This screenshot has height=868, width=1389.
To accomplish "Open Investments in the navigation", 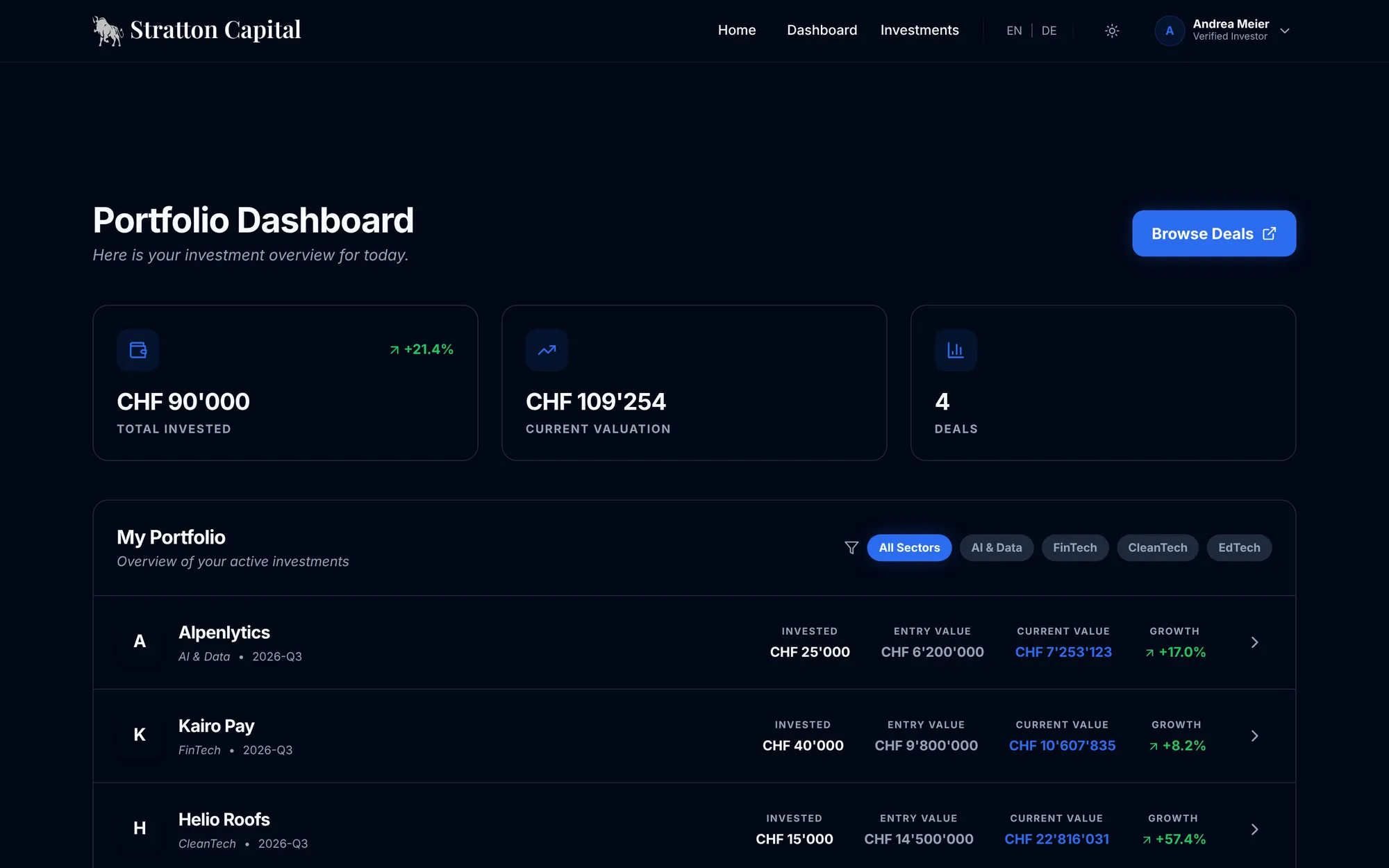I will tap(920, 31).
